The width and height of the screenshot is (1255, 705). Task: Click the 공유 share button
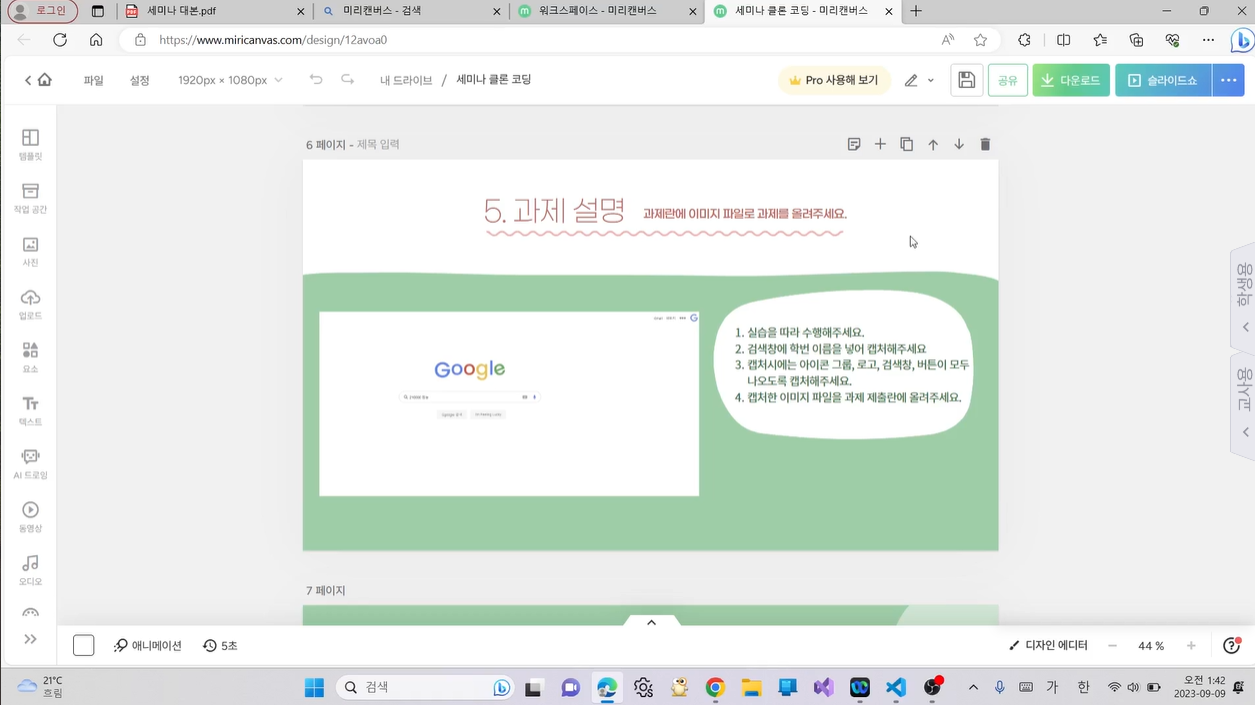(x=1007, y=80)
